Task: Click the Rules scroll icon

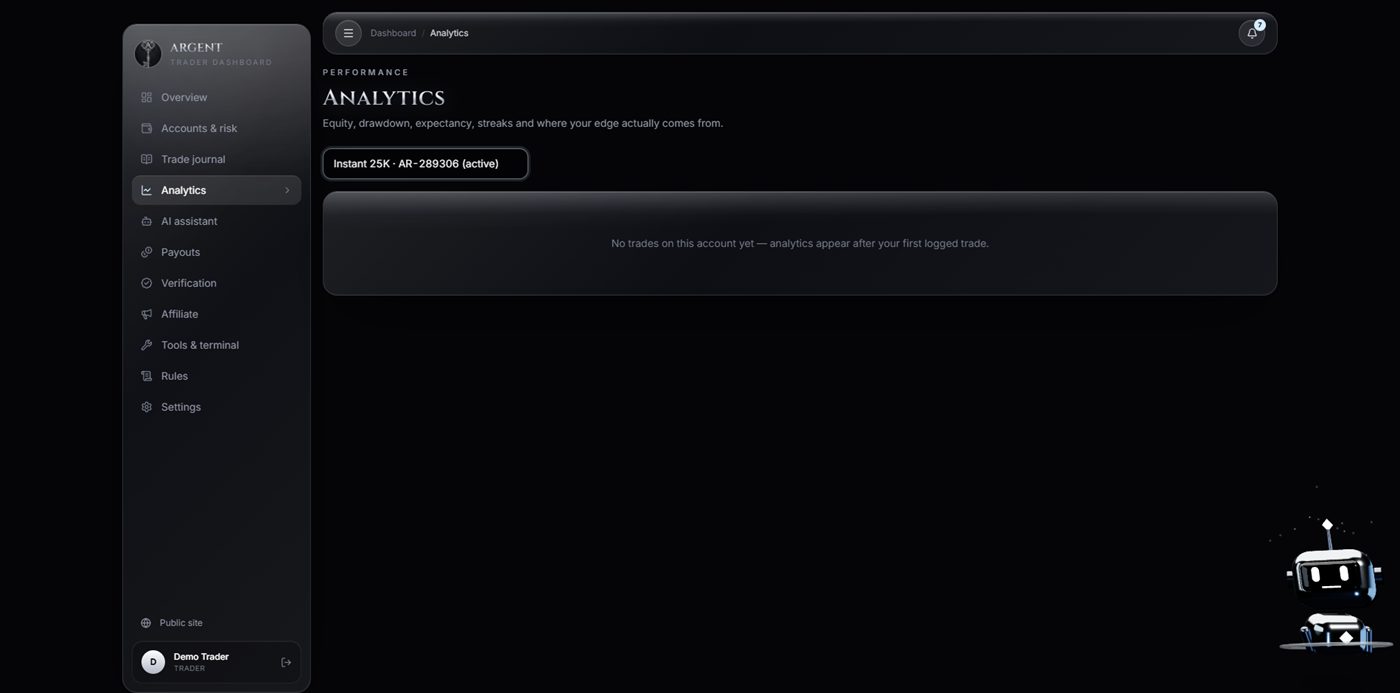Action: pyautogui.click(x=147, y=376)
